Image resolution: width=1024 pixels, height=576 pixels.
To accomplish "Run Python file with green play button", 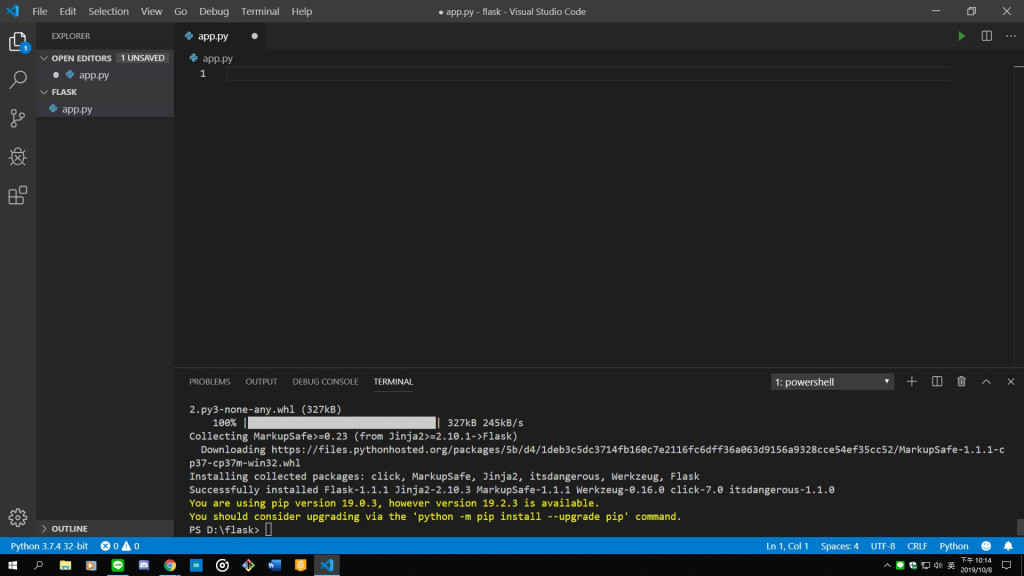I will [961, 36].
